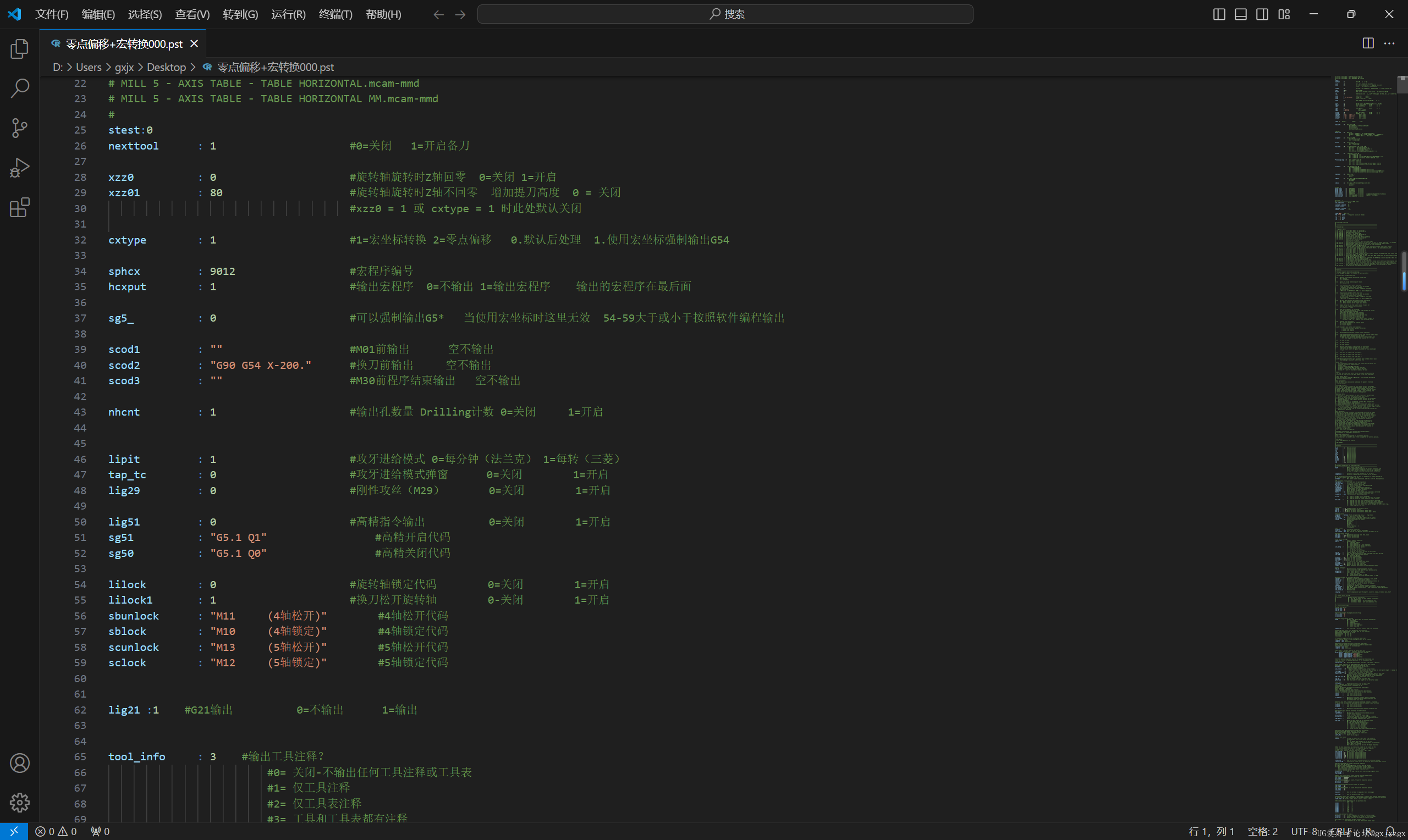
Task: Open forwarded ports indicator showing 0
Action: click(100, 832)
